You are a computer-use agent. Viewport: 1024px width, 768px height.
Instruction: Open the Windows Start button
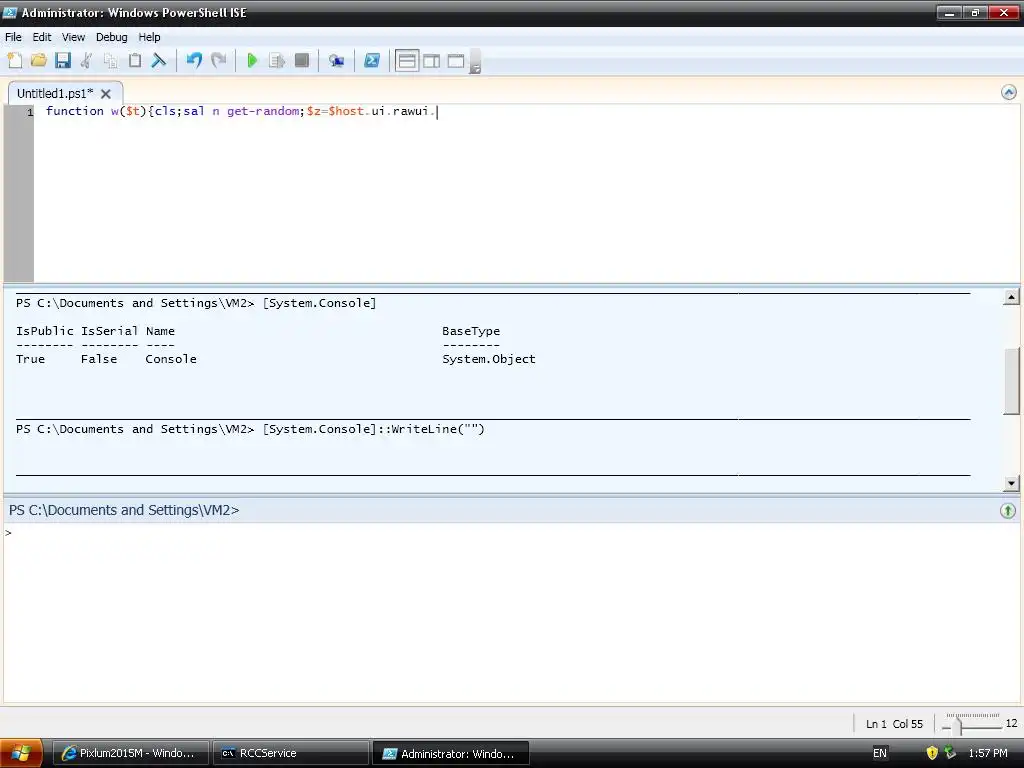(21, 753)
